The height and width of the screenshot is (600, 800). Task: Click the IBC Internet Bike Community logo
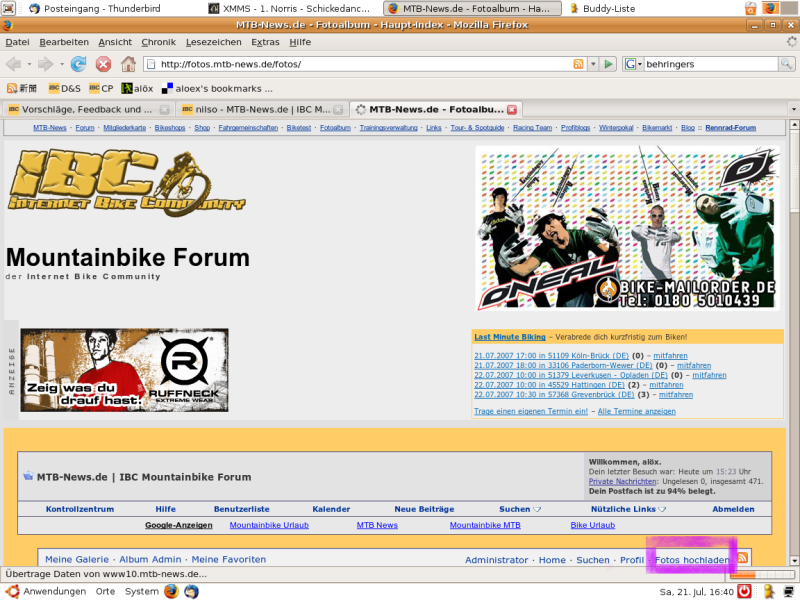127,183
